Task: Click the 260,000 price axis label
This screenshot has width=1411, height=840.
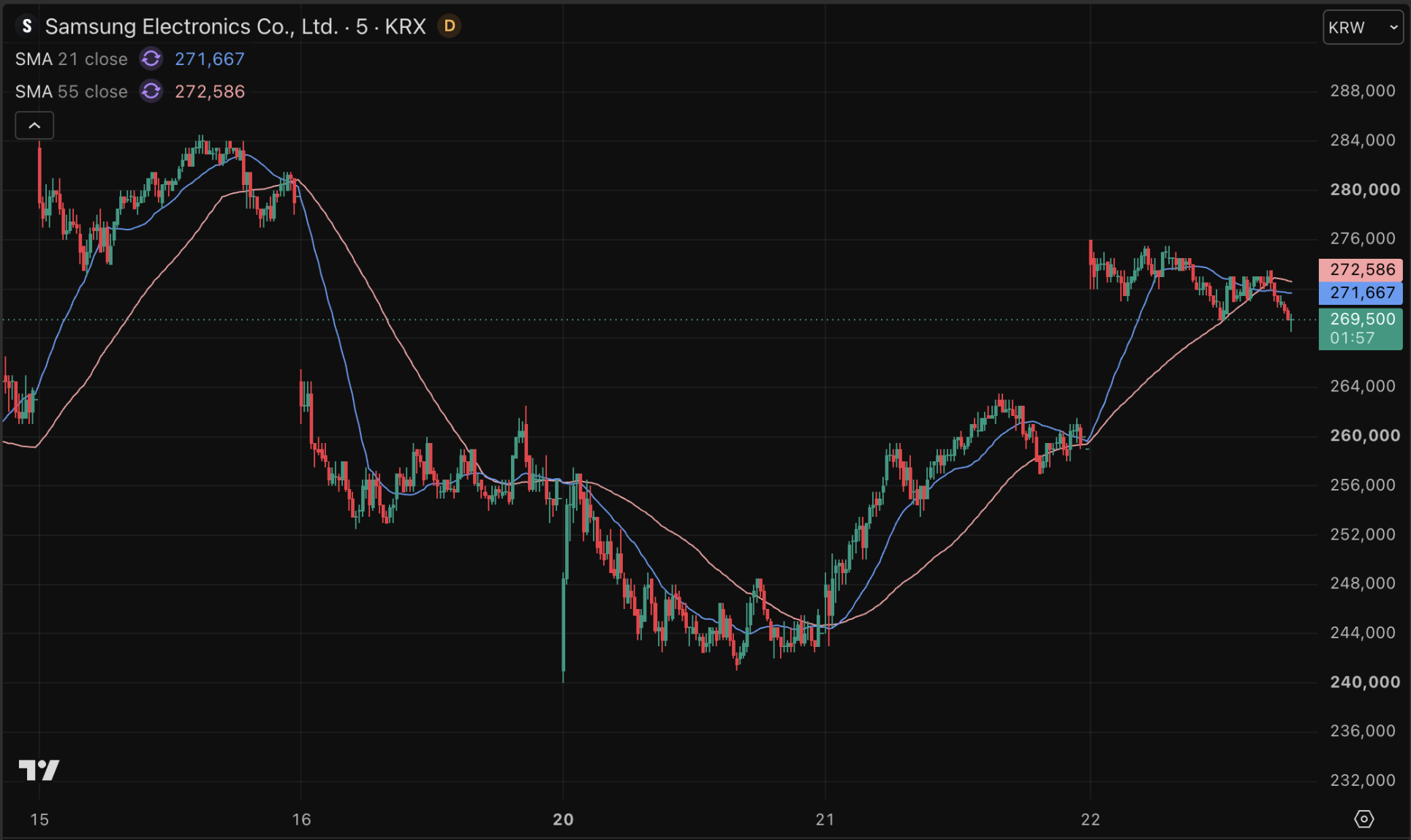Action: coord(1365,436)
